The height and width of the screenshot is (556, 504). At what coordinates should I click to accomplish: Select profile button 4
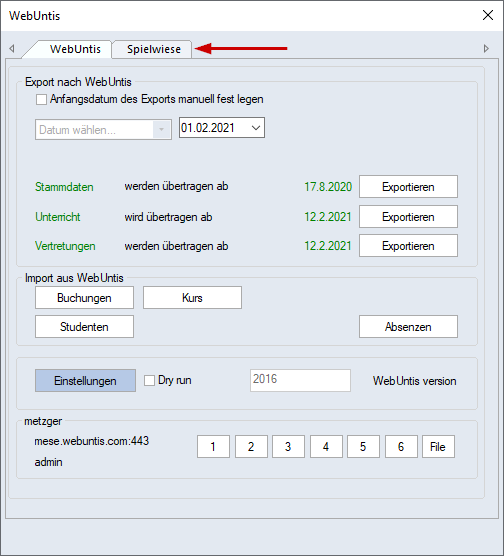point(326,446)
